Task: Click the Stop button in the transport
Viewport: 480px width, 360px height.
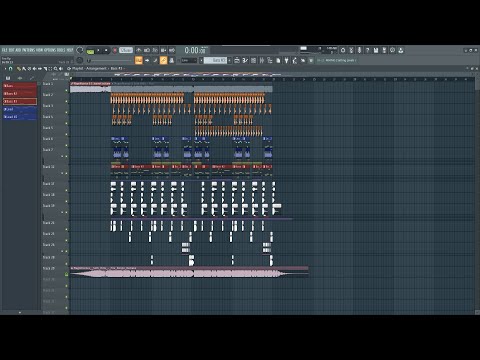Action: 106,51
